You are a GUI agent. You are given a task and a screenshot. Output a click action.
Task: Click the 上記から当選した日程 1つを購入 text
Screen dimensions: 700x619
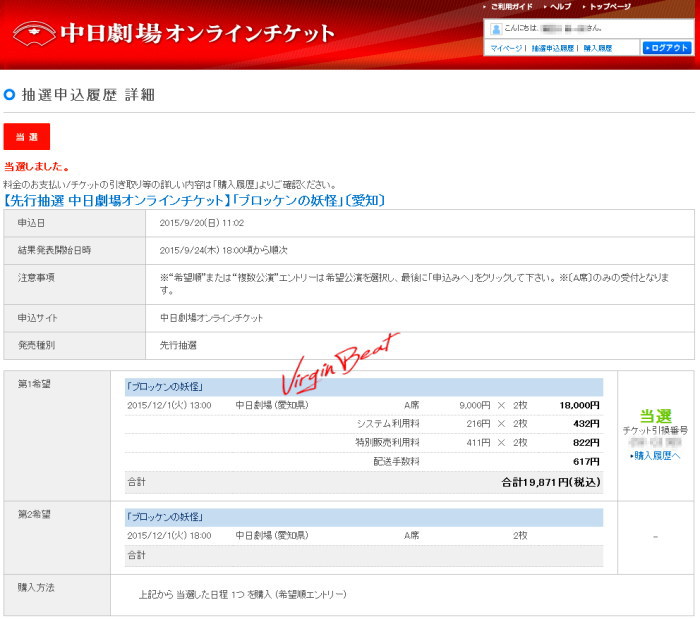pyautogui.click(x=242, y=594)
